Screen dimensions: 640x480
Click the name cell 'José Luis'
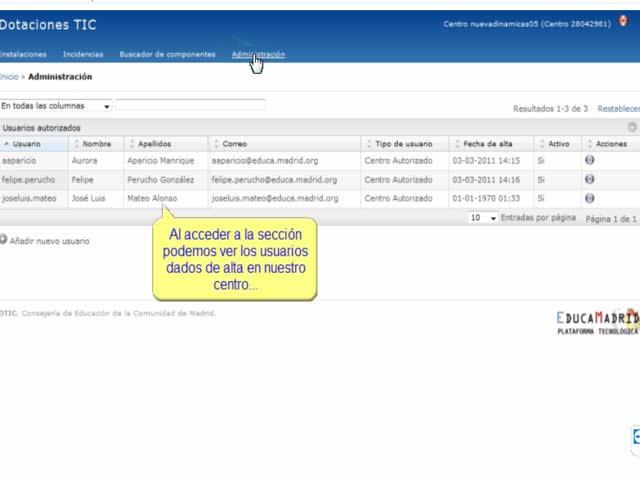point(96,198)
